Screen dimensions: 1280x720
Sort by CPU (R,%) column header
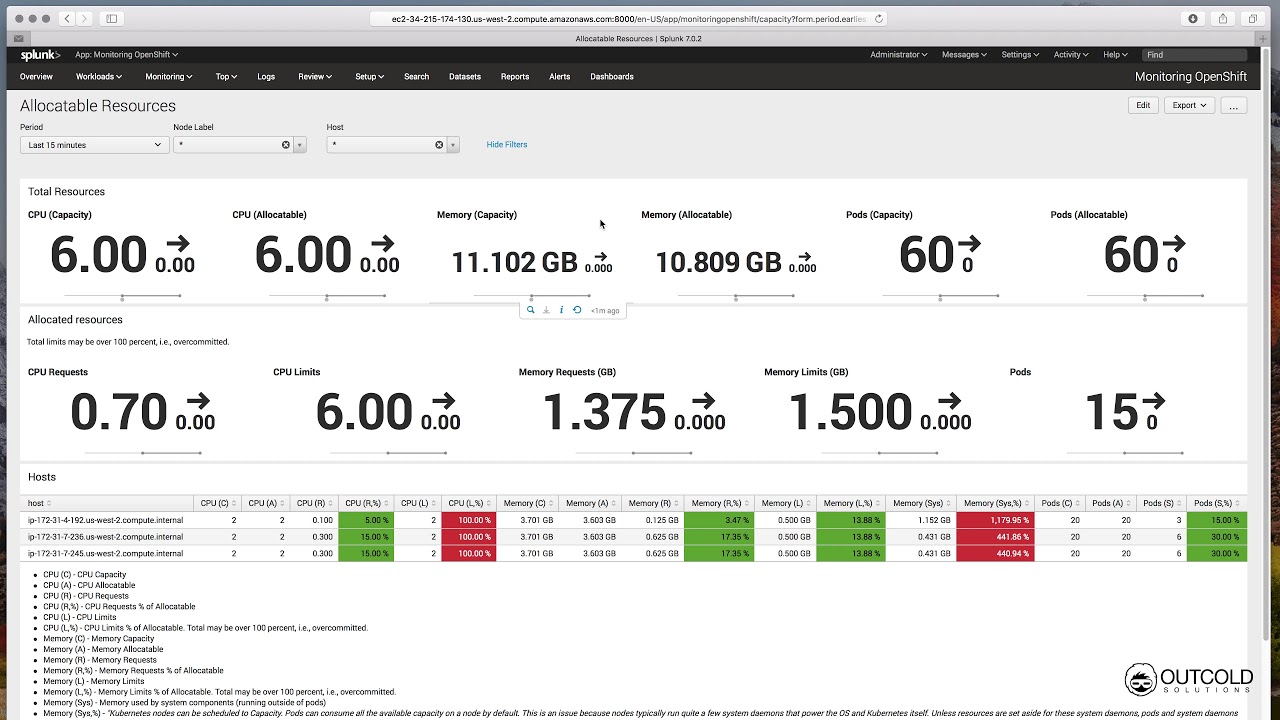tap(366, 503)
